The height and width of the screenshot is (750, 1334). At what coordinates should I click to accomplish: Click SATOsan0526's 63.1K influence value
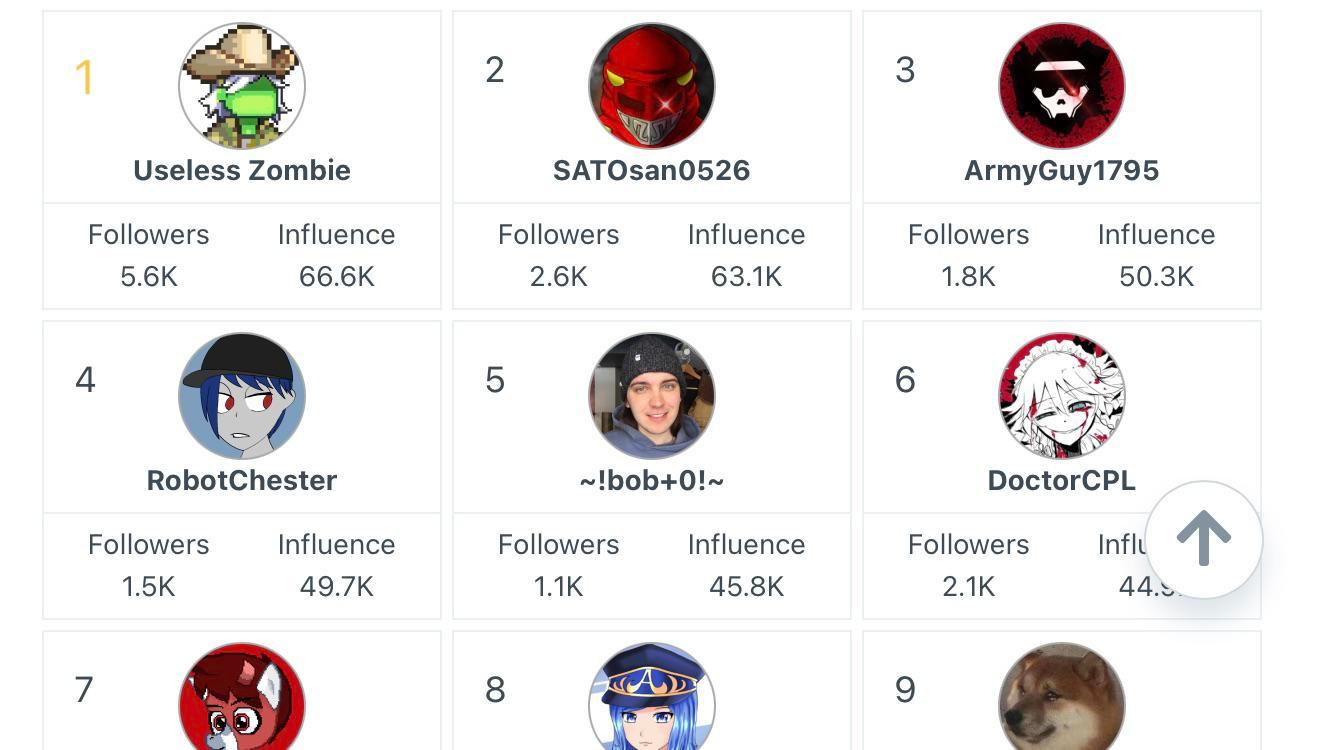point(746,276)
